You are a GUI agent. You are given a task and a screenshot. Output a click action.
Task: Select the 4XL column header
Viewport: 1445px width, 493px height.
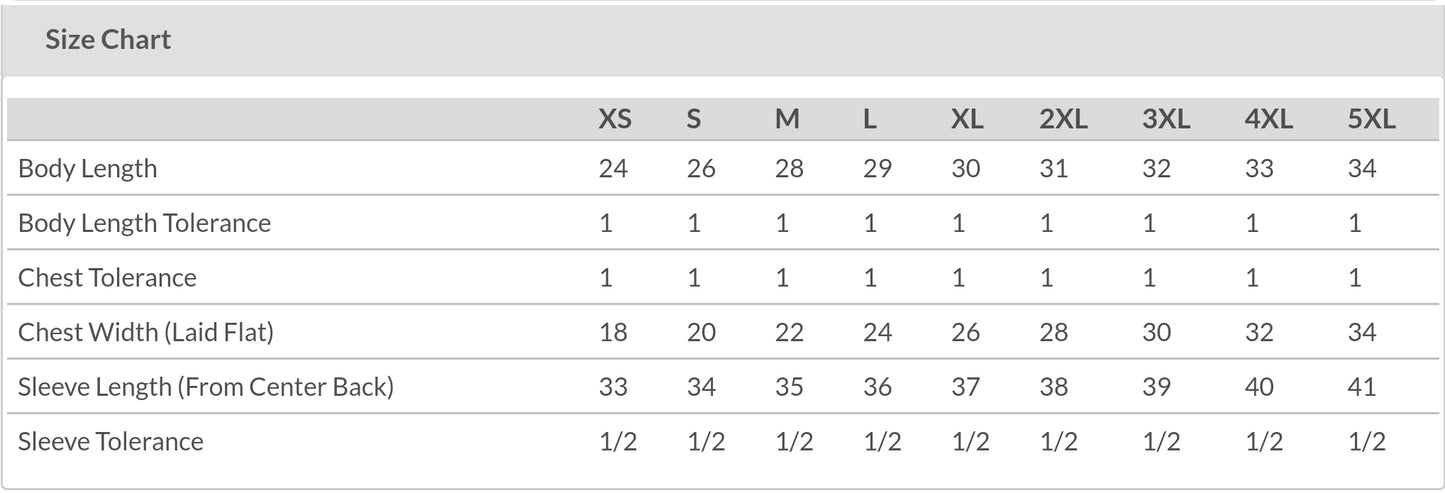tap(1268, 119)
